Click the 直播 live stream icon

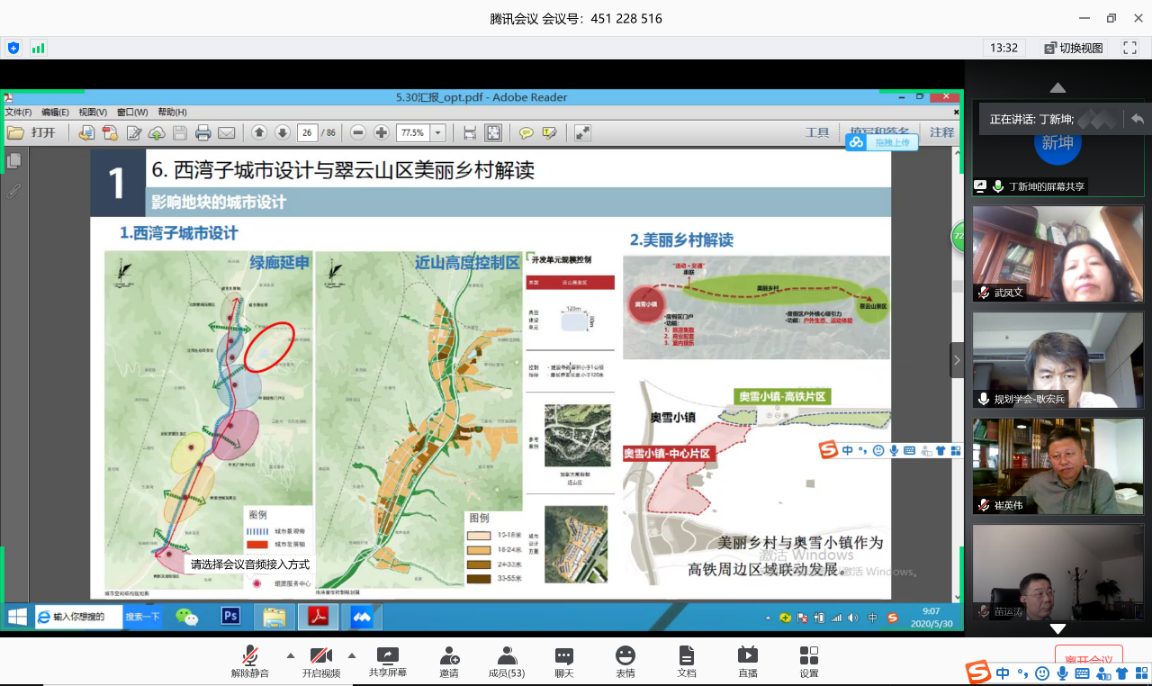point(747,660)
